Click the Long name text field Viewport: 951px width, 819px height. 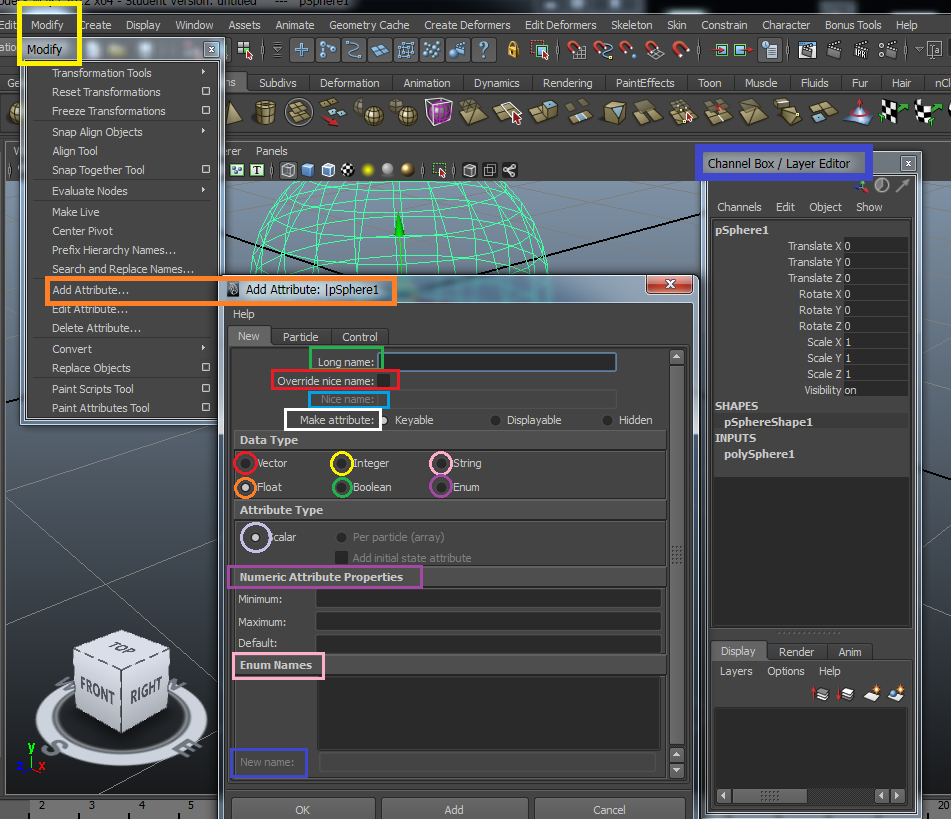coord(499,362)
